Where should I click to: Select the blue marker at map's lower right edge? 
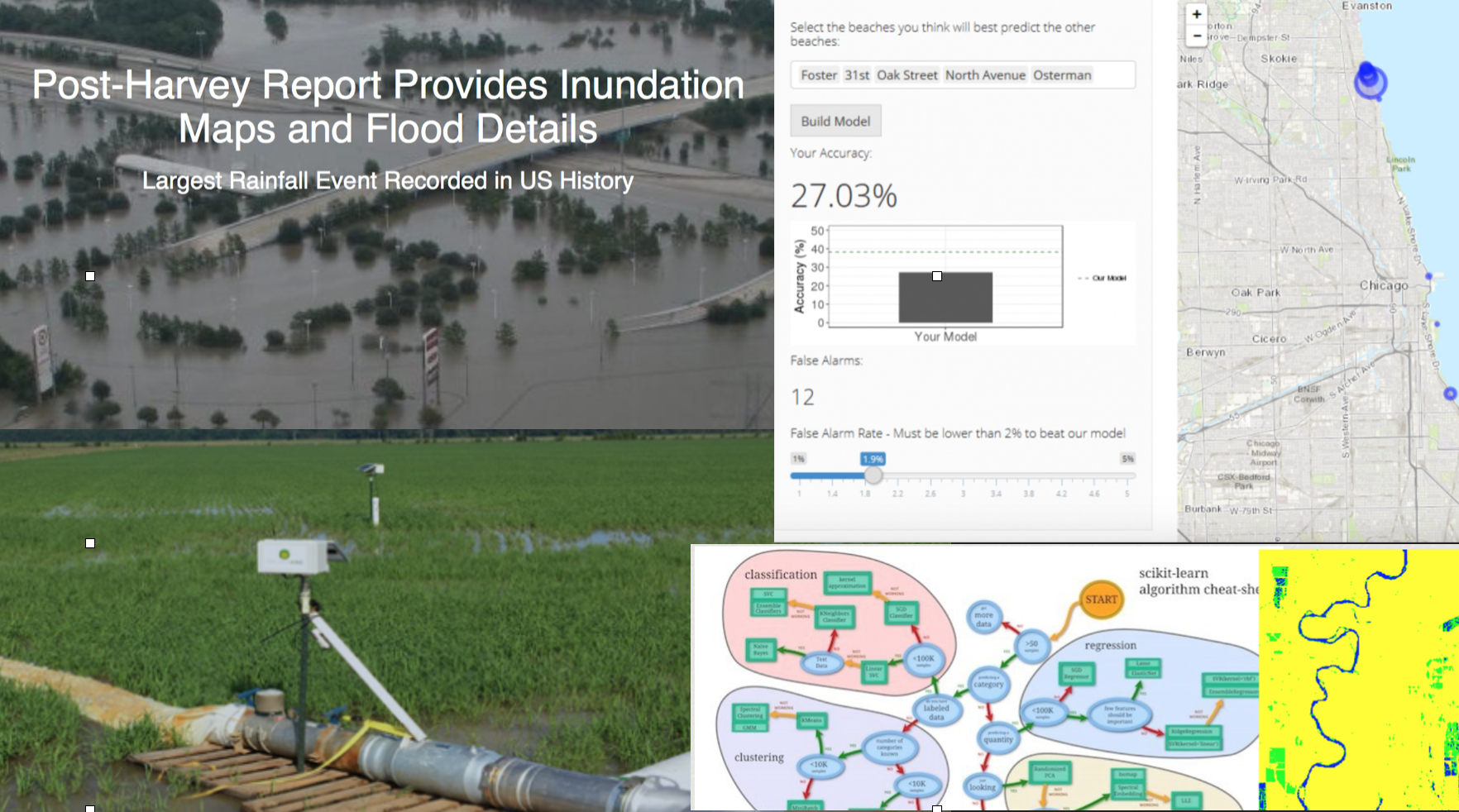(x=1450, y=394)
